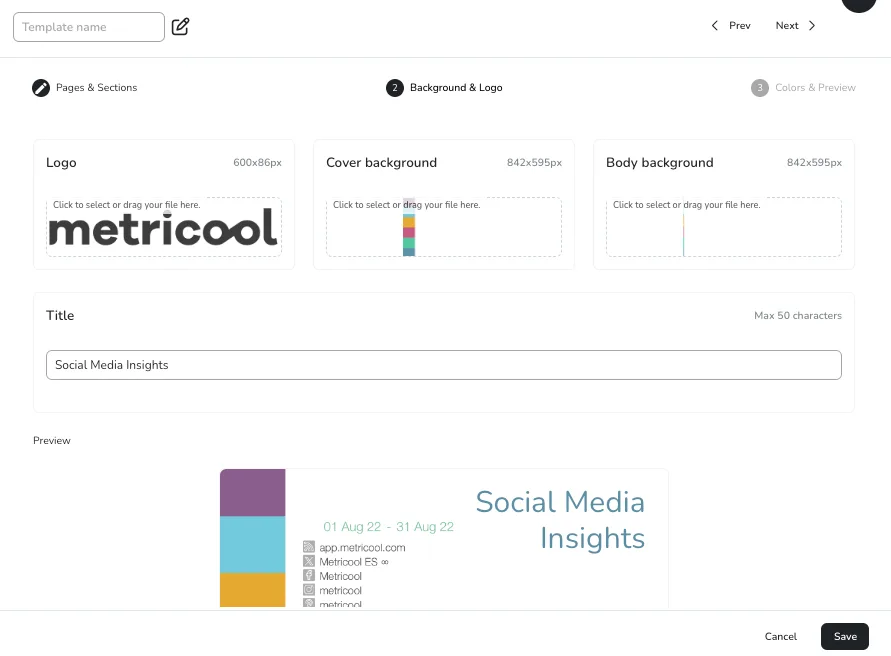Click the Title field containing Social Media Insights

coord(443,365)
